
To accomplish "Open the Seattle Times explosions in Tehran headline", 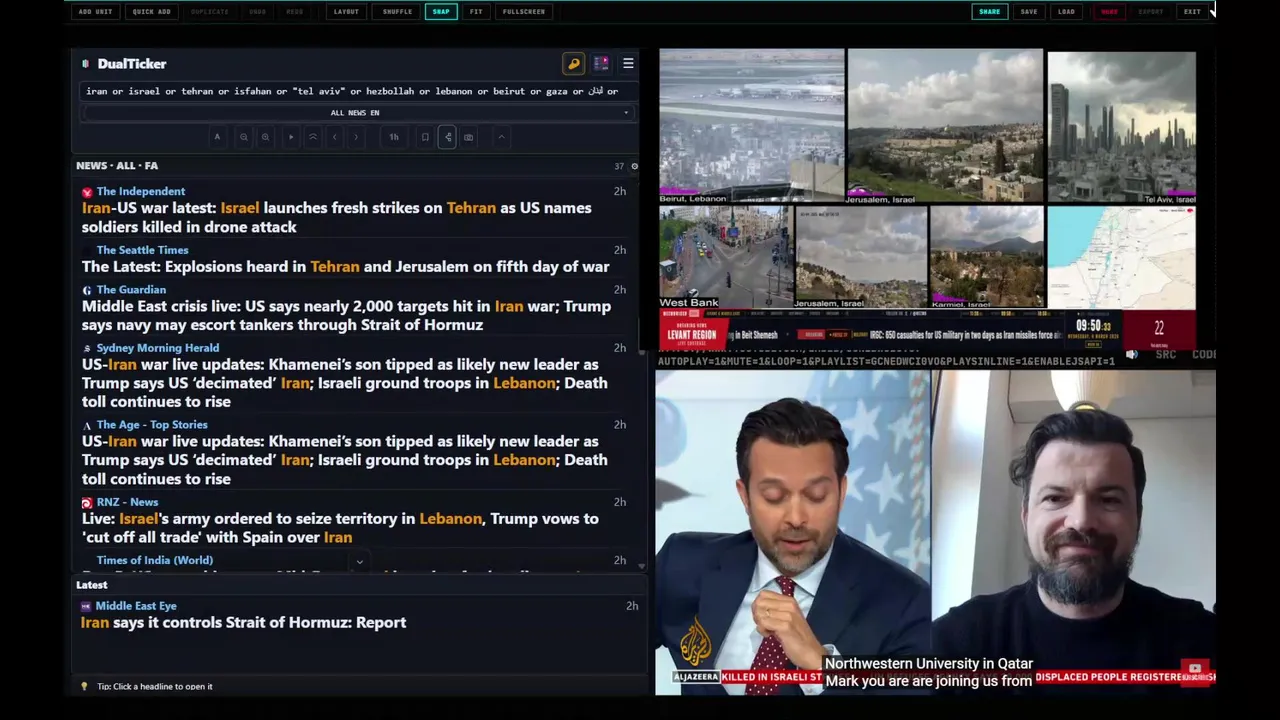I will tap(345, 267).
